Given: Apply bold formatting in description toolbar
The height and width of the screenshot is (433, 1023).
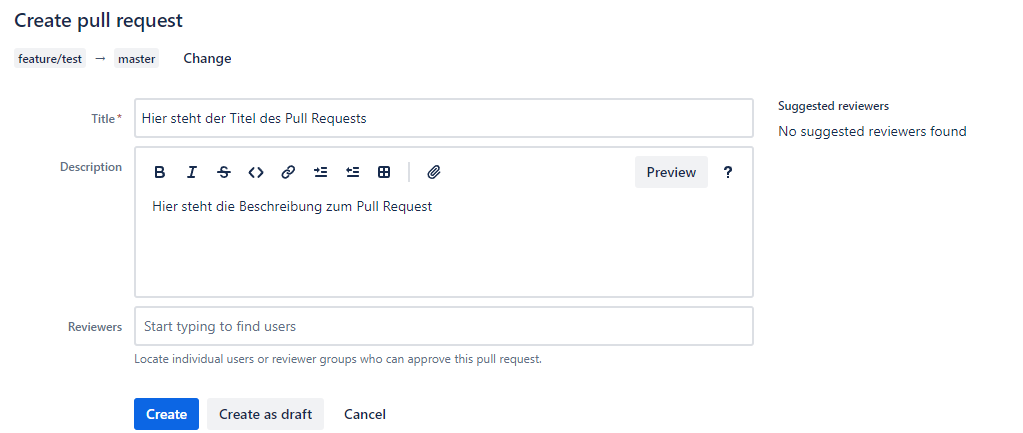Looking at the screenshot, I should [x=159, y=172].
